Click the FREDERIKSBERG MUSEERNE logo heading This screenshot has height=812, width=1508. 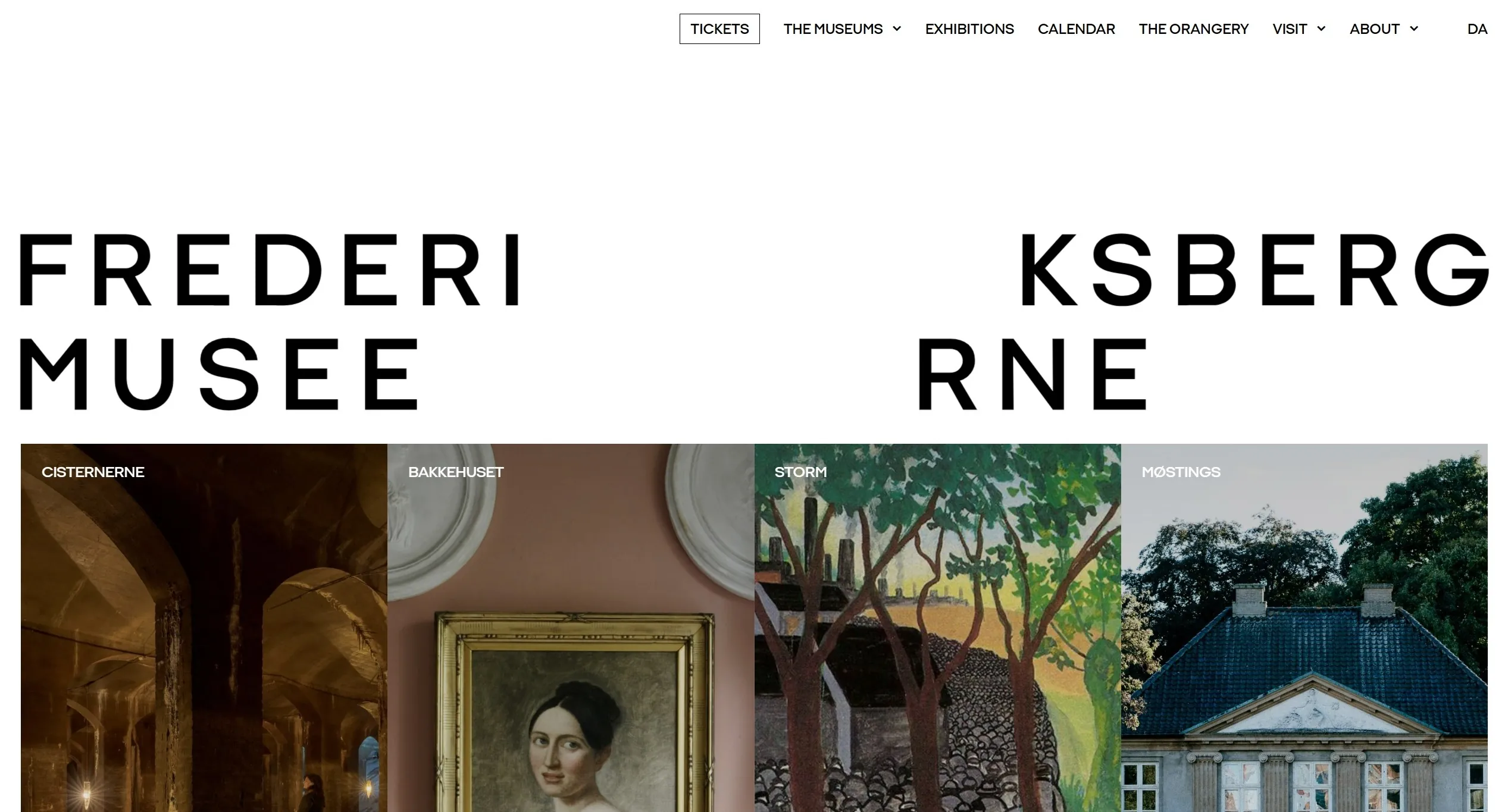point(754,321)
